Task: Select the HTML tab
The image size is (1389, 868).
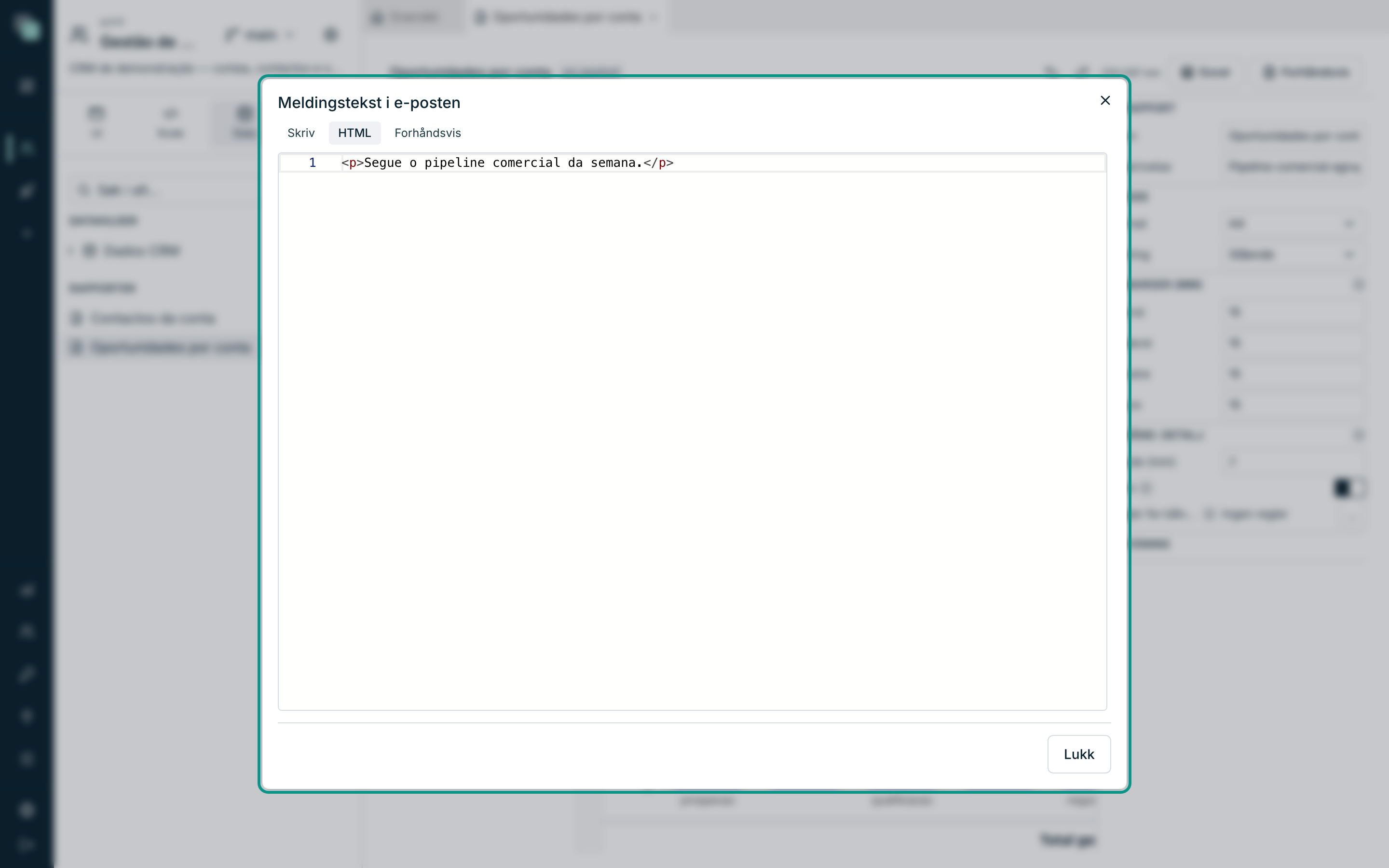Action: 354,133
